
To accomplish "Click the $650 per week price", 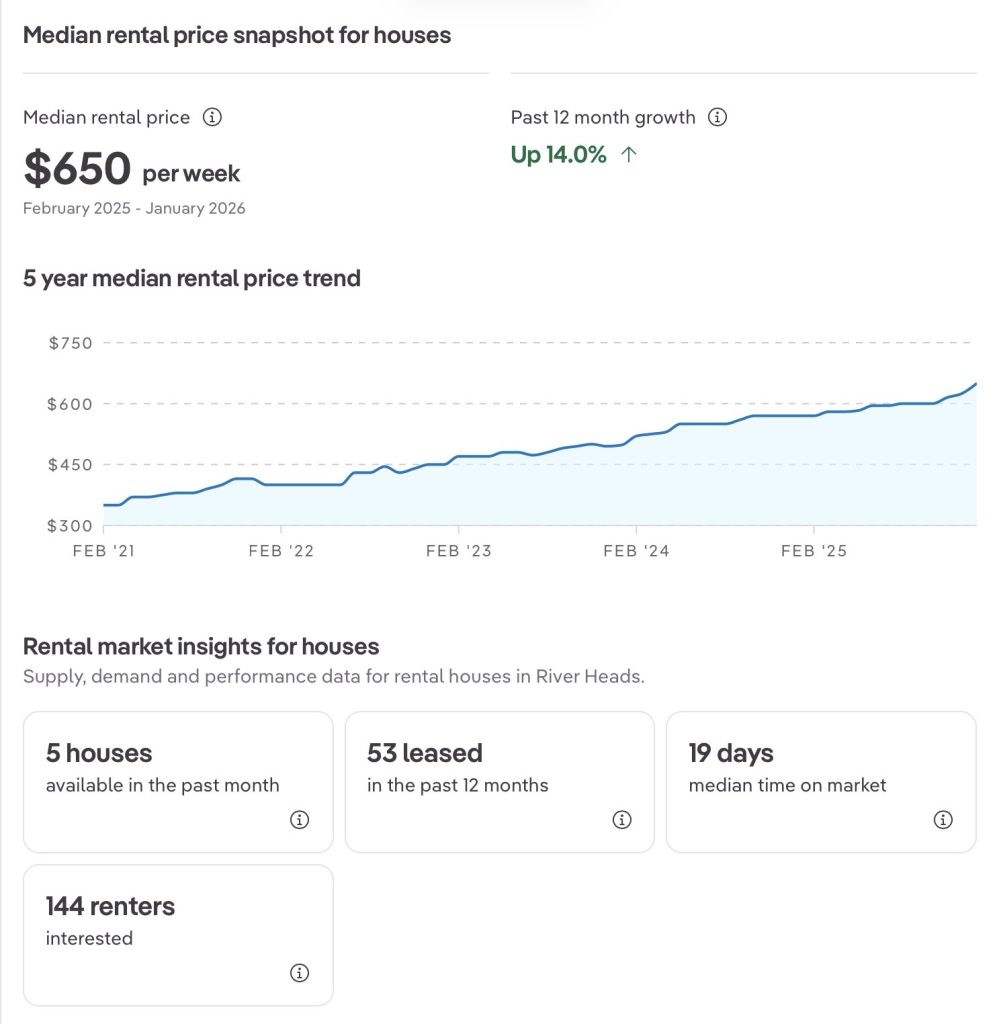I will [x=132, y=170].
